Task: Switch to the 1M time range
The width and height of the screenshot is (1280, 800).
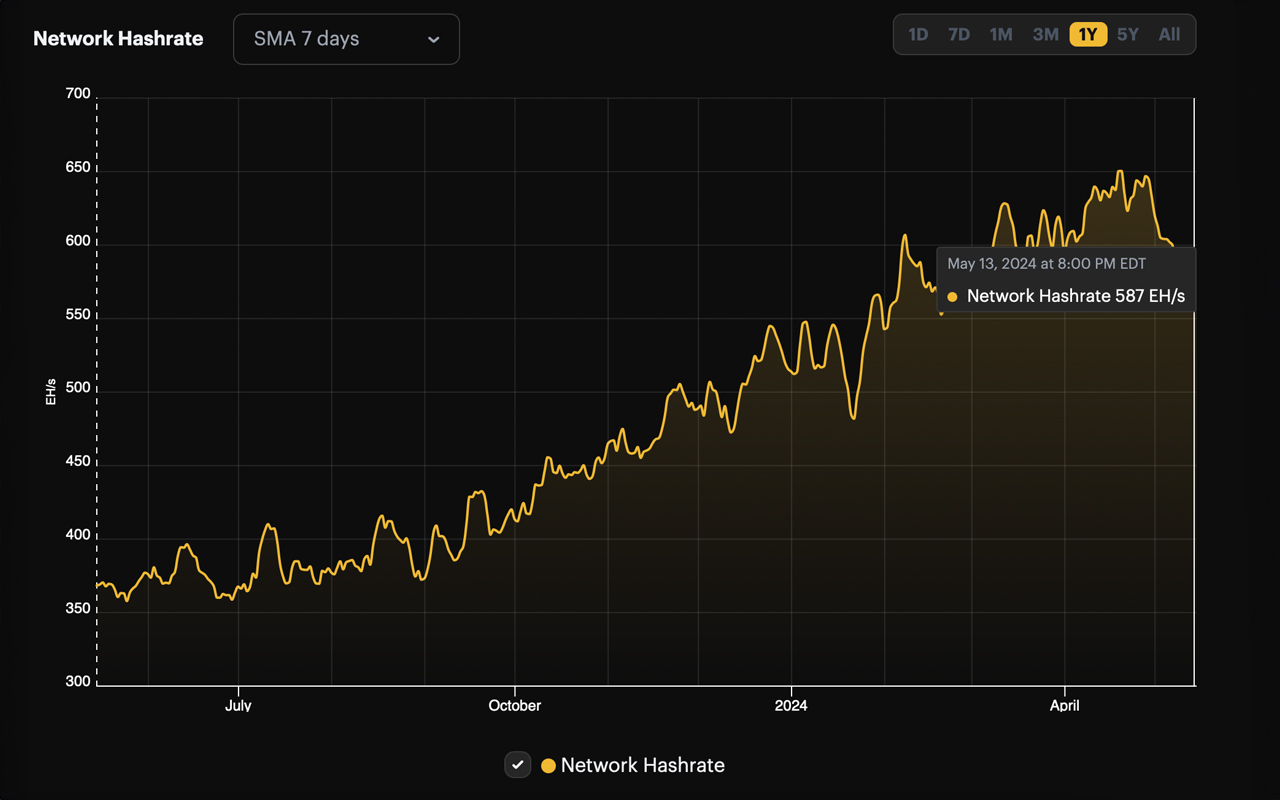Action: (x=1001, y=33)
